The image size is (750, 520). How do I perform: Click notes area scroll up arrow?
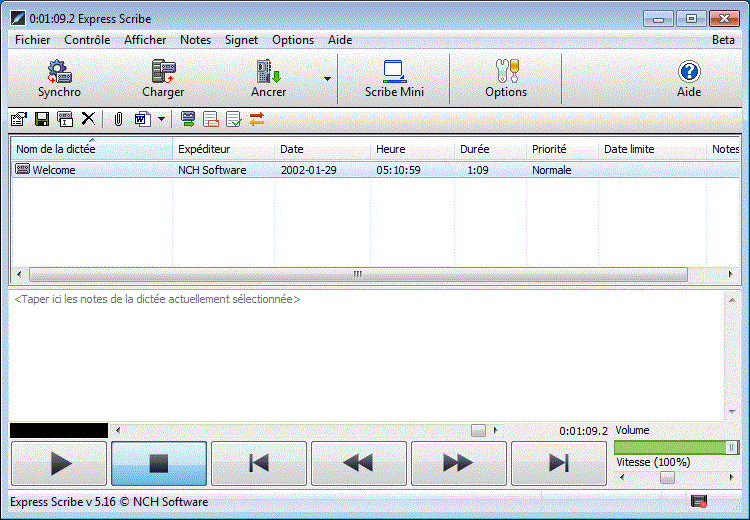point(732,300)
